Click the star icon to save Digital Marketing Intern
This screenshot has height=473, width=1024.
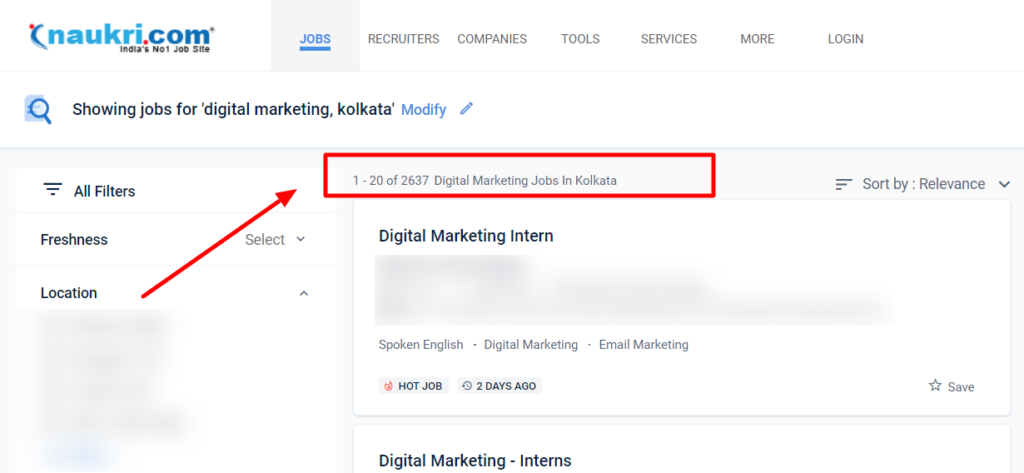(x=935, y=385)
